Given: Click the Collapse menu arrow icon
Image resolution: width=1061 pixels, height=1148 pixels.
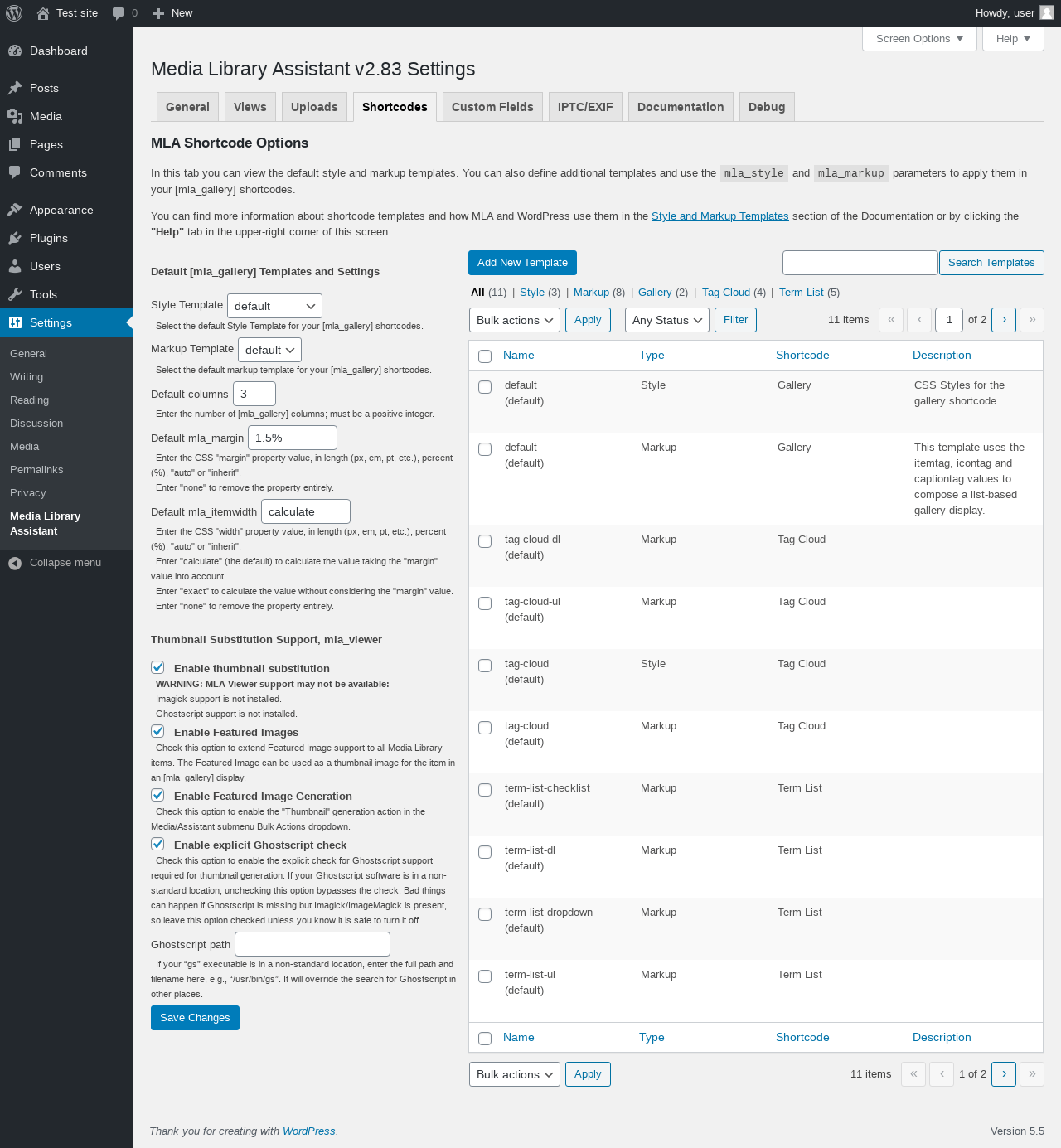Looking at the screenshot, I should tap(15, 563).
